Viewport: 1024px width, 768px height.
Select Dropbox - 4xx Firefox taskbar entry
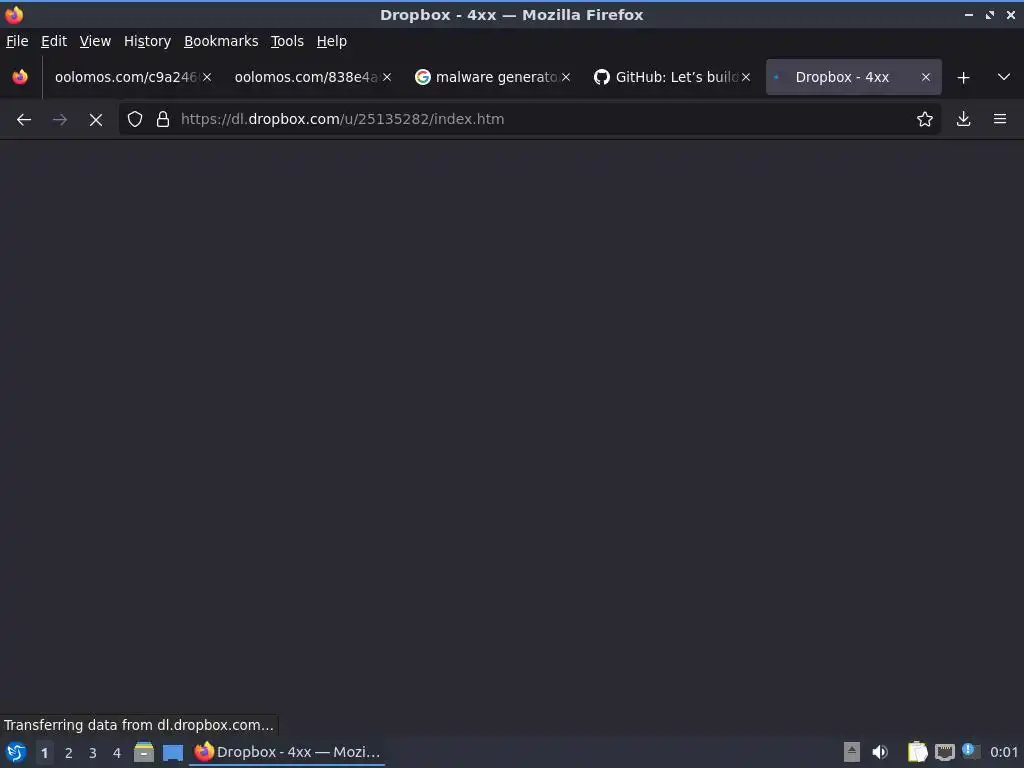(287, 752)
